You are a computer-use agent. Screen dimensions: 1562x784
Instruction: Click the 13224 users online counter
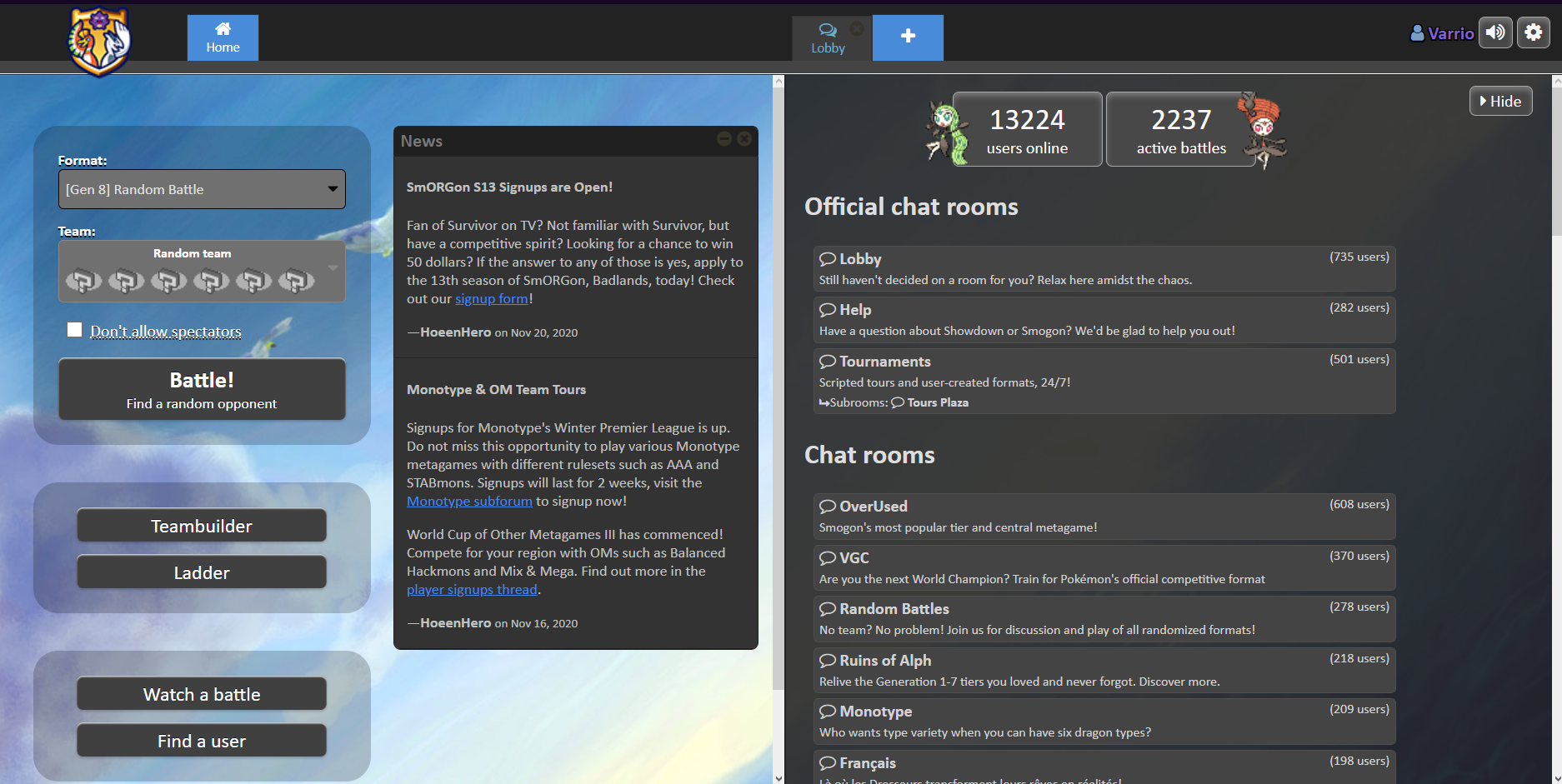coord(1027,129)
